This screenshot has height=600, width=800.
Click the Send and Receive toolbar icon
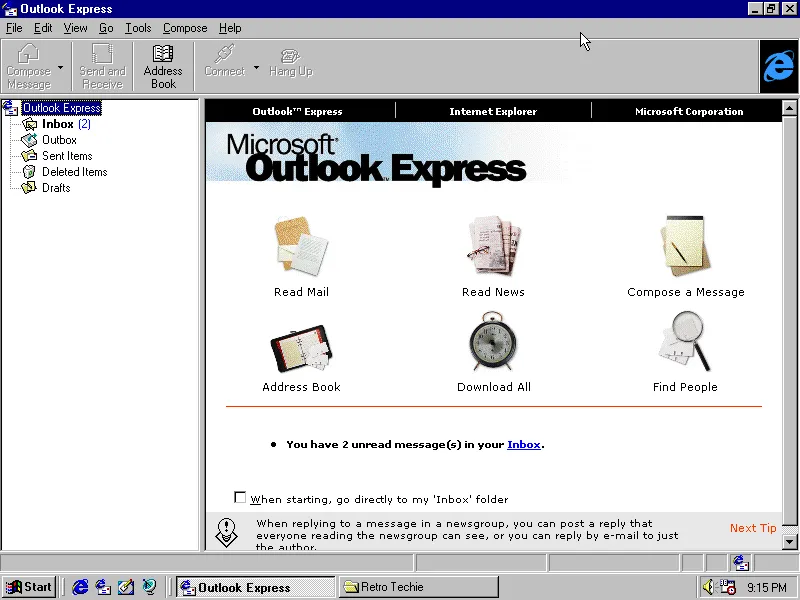click(x=101, y=66)
